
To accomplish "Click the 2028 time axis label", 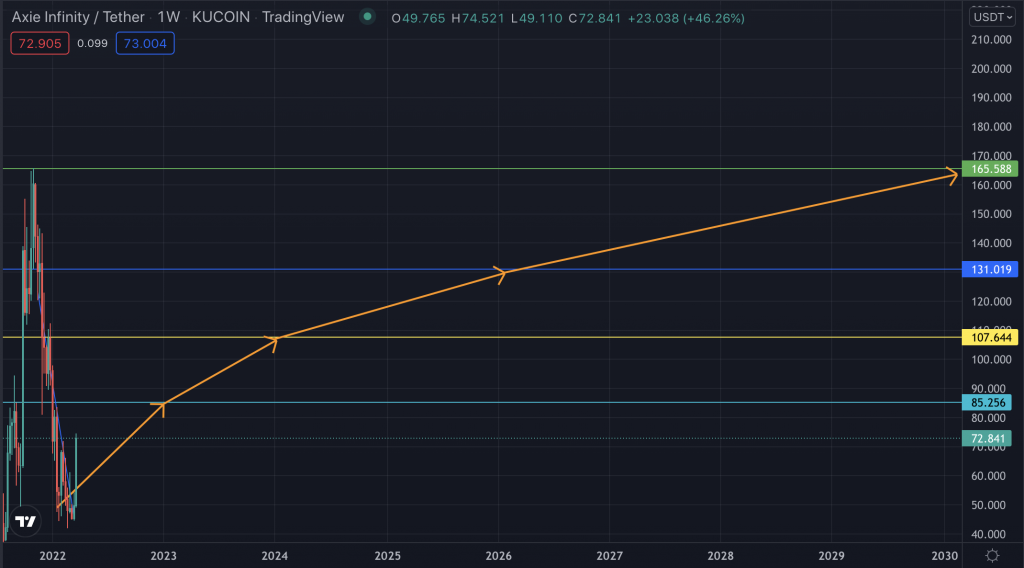I will [720, 556].
